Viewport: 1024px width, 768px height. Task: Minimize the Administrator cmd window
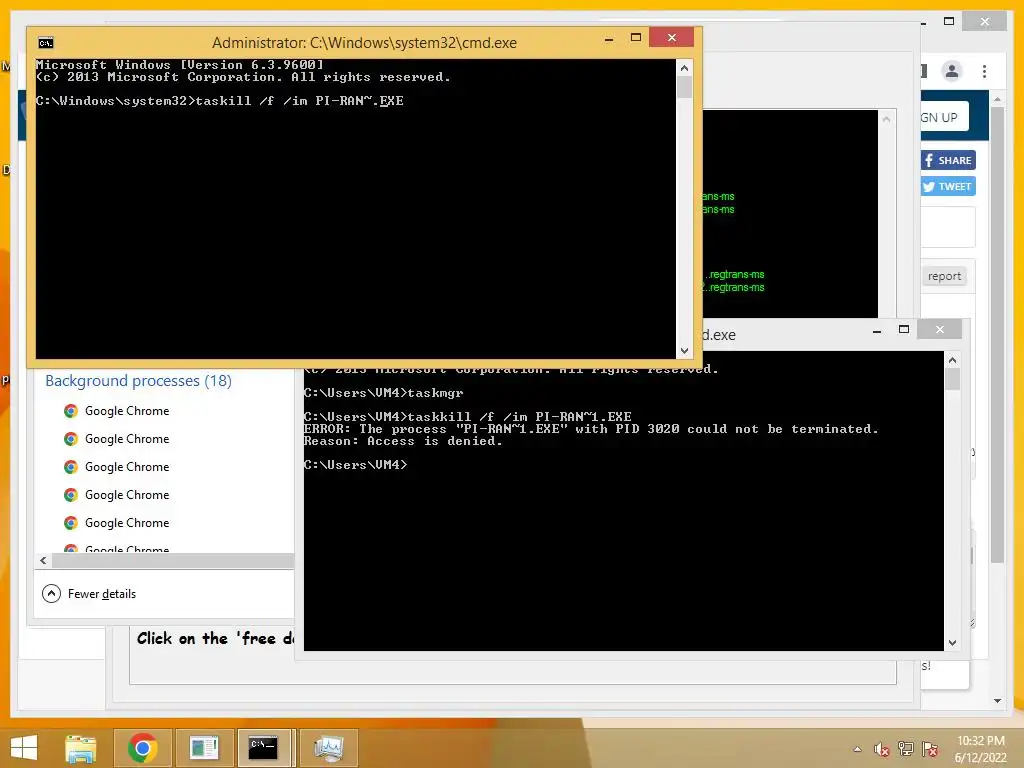coord(609,39)
